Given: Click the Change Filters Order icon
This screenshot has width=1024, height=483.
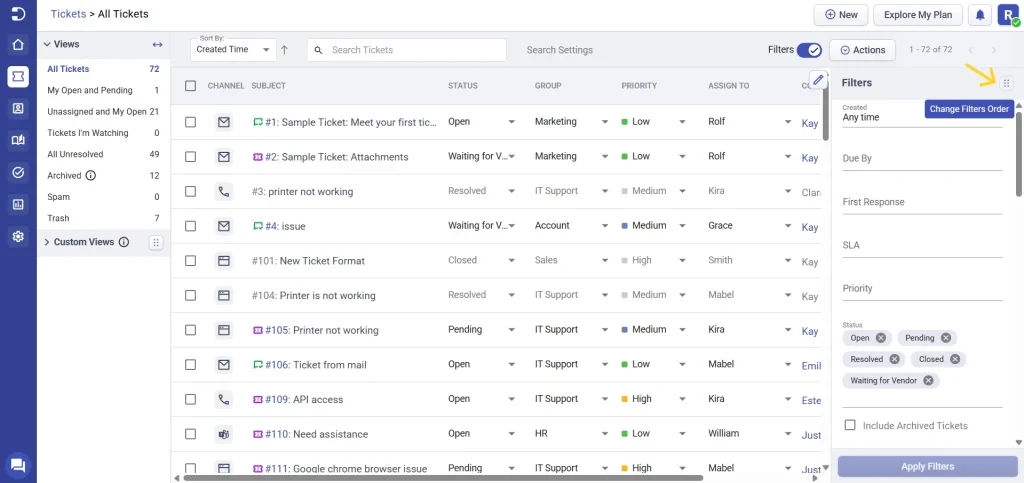Looking at the screenshot, I should pos(1006,83).
